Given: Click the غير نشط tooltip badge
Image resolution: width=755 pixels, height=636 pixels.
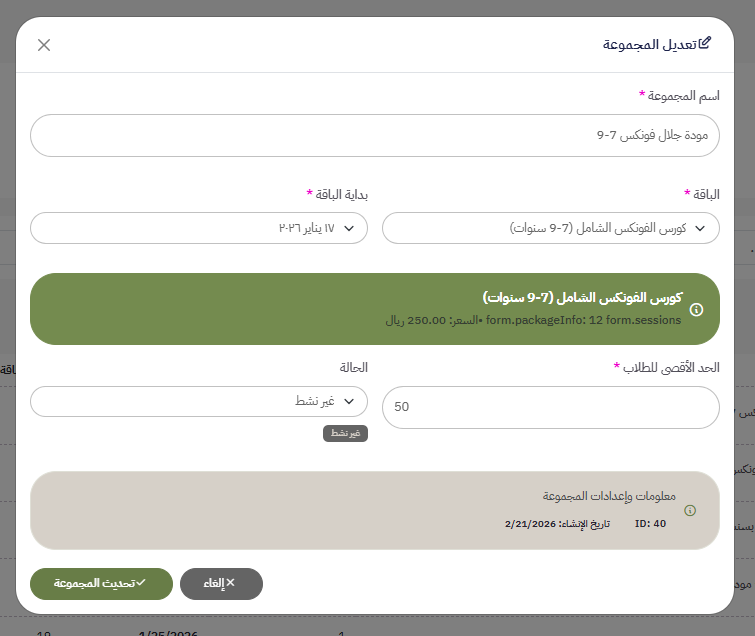Looking at the screenshot, I should pyautogui.click(x=345, y=433).
